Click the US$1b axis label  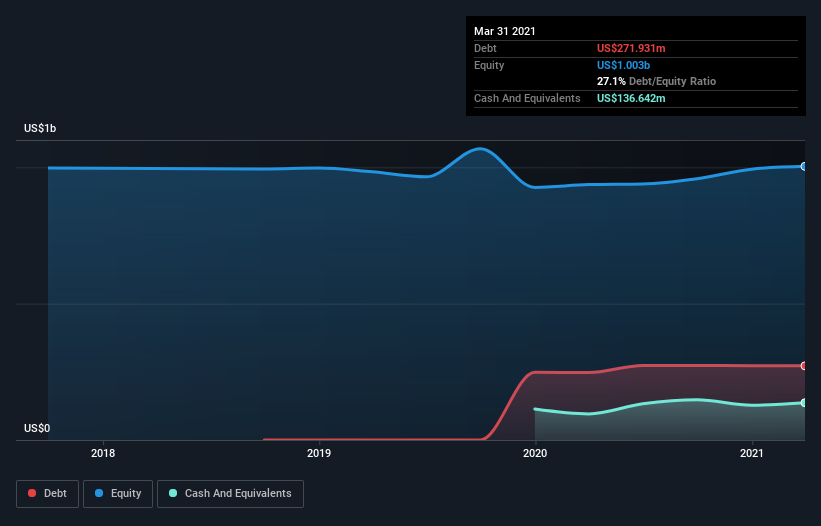point(40,128)
